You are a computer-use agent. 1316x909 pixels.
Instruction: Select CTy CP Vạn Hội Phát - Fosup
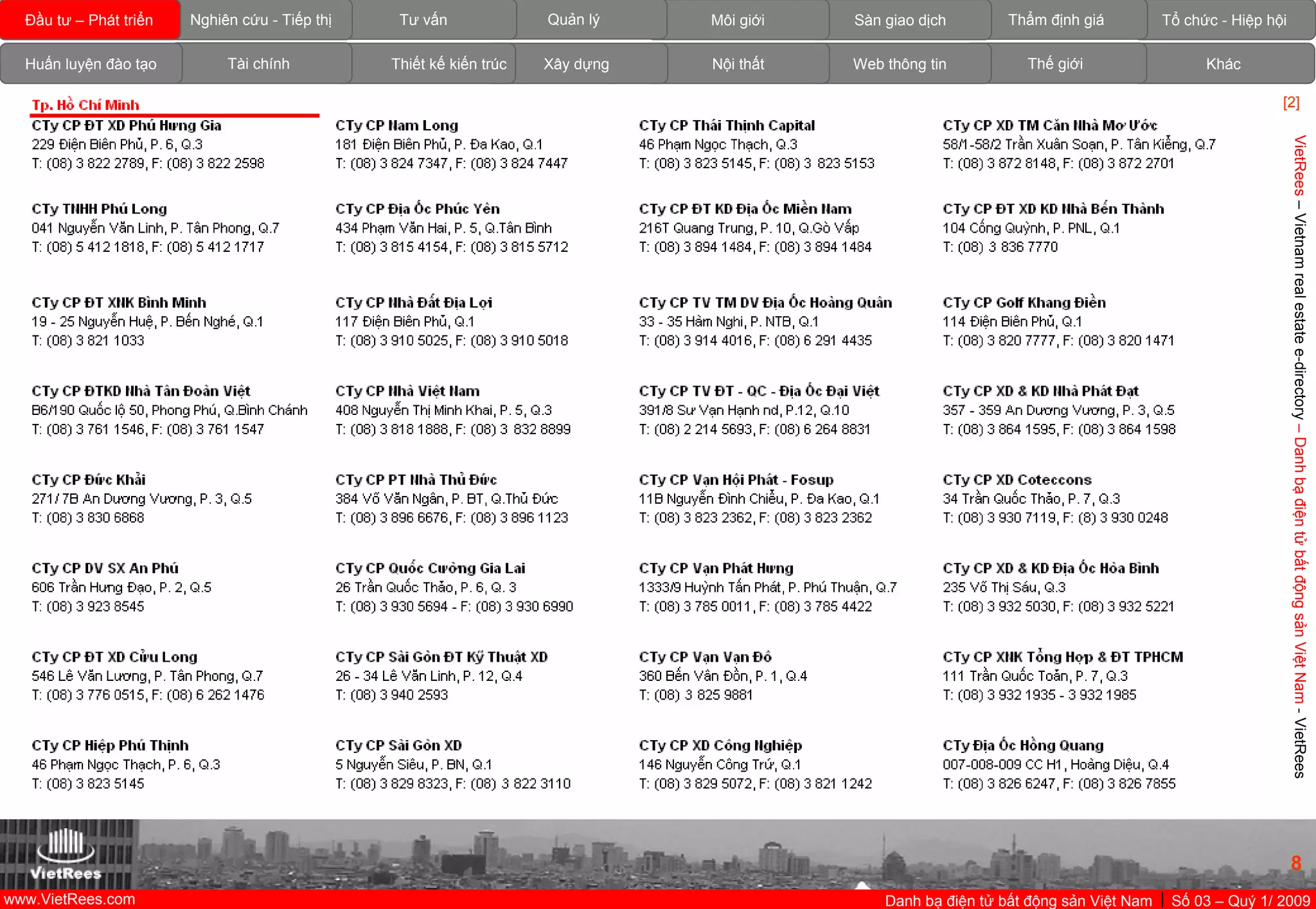[736, 480]
